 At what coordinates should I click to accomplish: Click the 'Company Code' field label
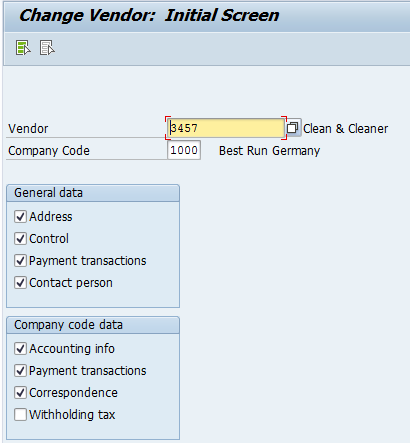[x=49, y=151]
